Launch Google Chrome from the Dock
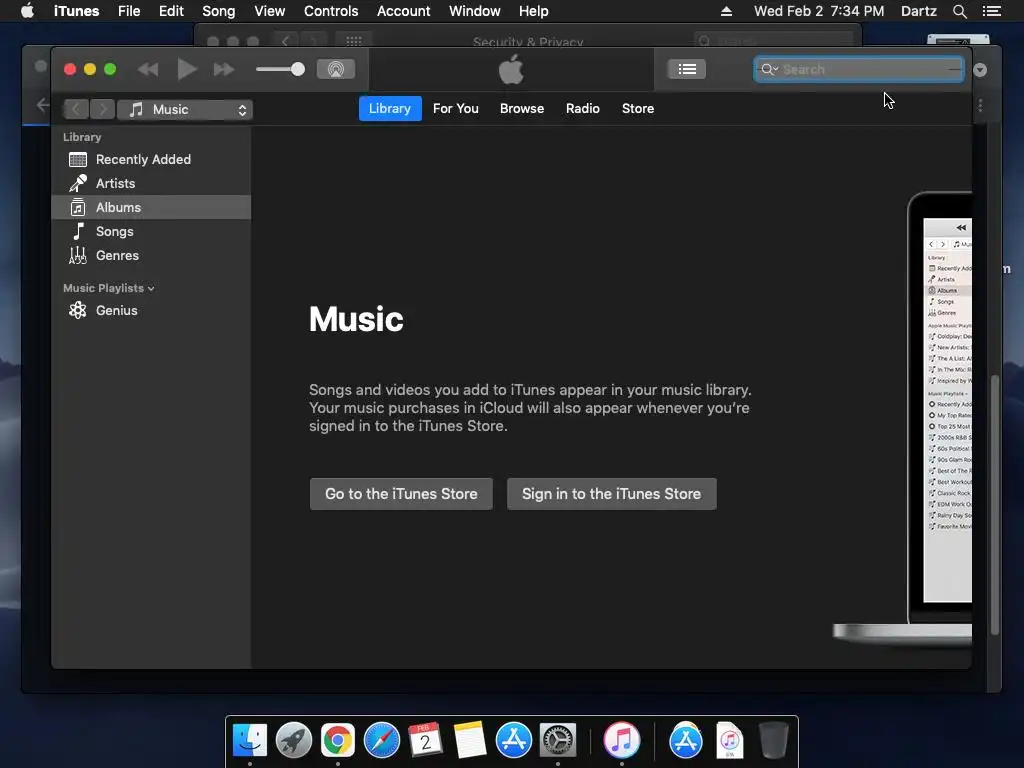Image resolution: width=1024 pixels, height=768 pixels. 338,740
